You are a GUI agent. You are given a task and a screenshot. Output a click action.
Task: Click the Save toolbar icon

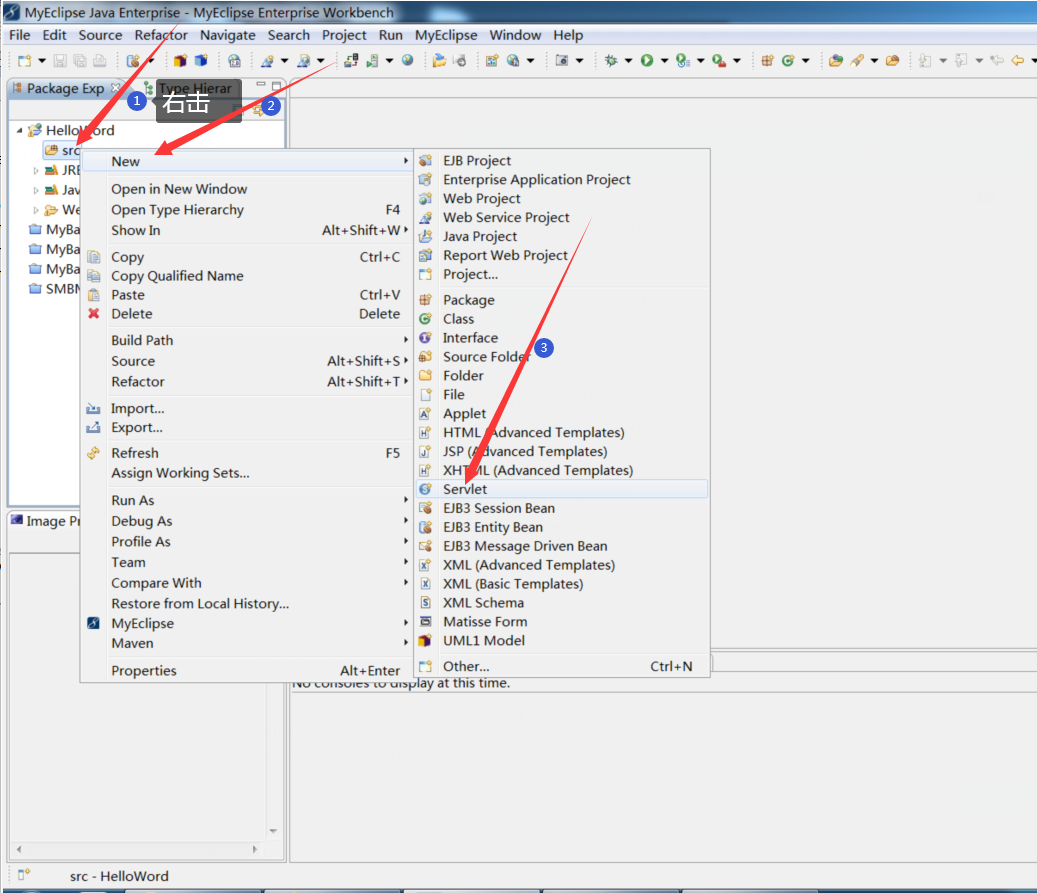(x=60, y=61)
